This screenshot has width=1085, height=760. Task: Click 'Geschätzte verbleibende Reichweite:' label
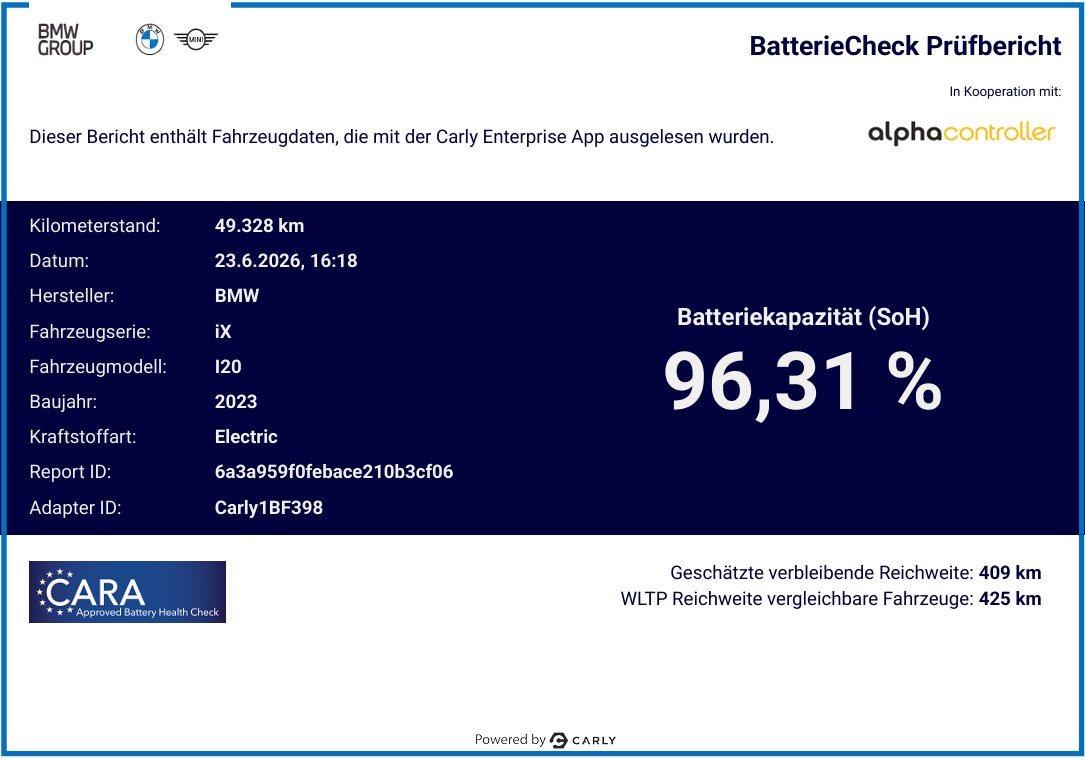tap(821, 573)
